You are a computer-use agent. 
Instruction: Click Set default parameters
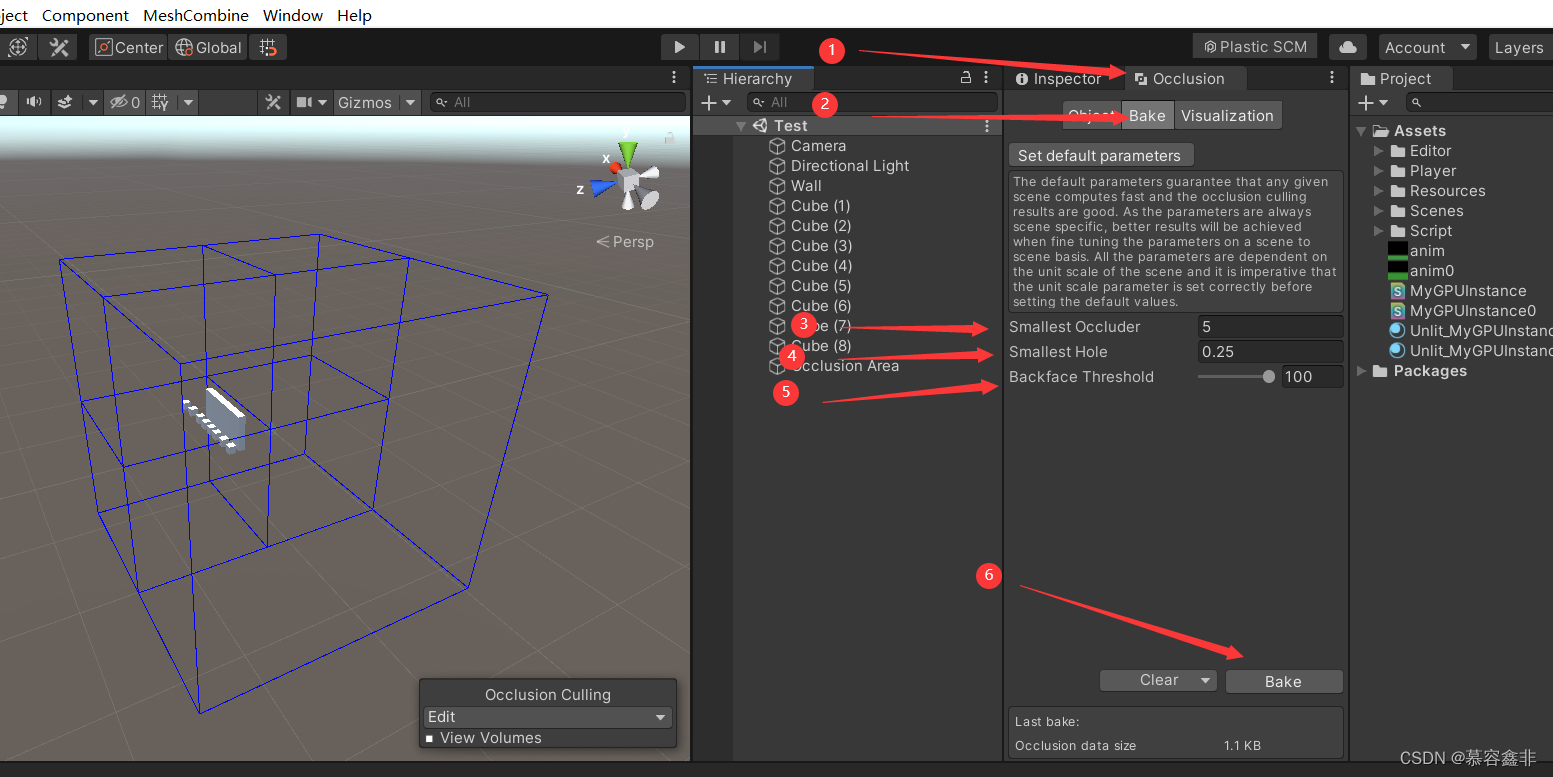coord(1100,155)
